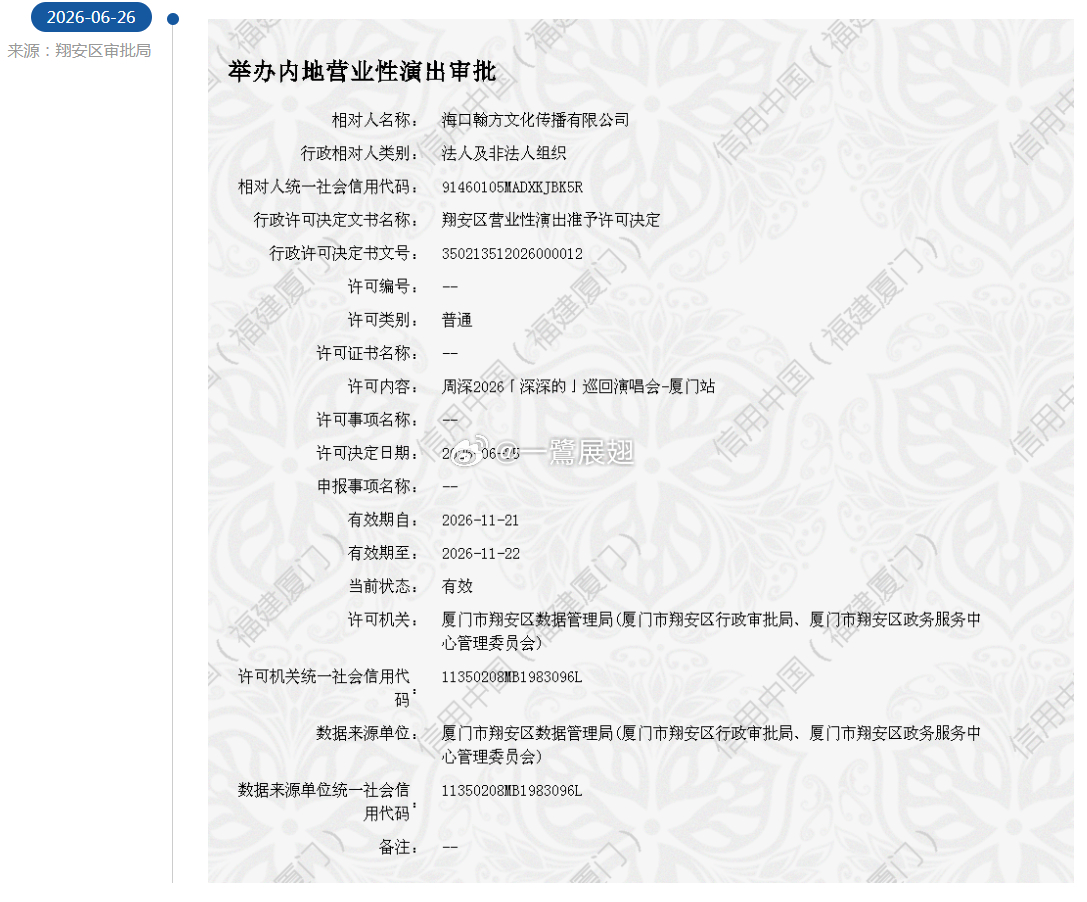Click the value 法人及非法人组织
Screen dimensions: 1087x902
click(504, 153)
